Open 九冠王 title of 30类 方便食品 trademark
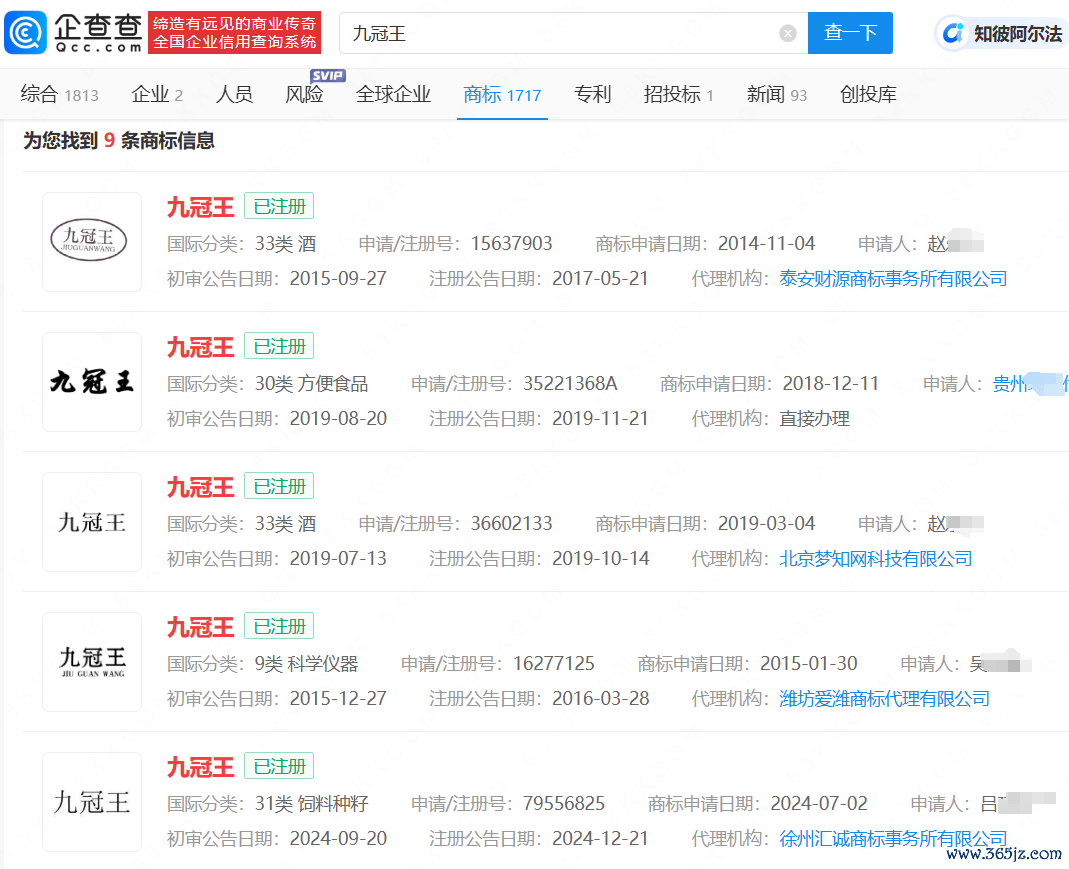 tap(200, 347)
